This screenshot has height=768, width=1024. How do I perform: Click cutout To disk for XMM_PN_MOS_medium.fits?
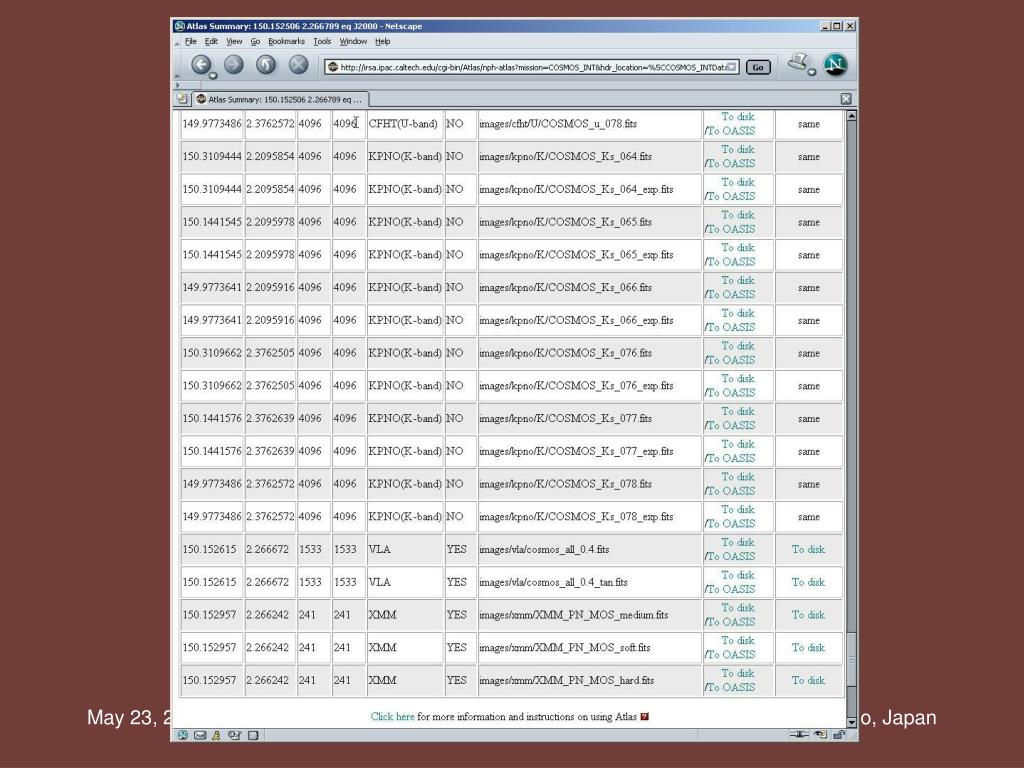tap(808, 615)
